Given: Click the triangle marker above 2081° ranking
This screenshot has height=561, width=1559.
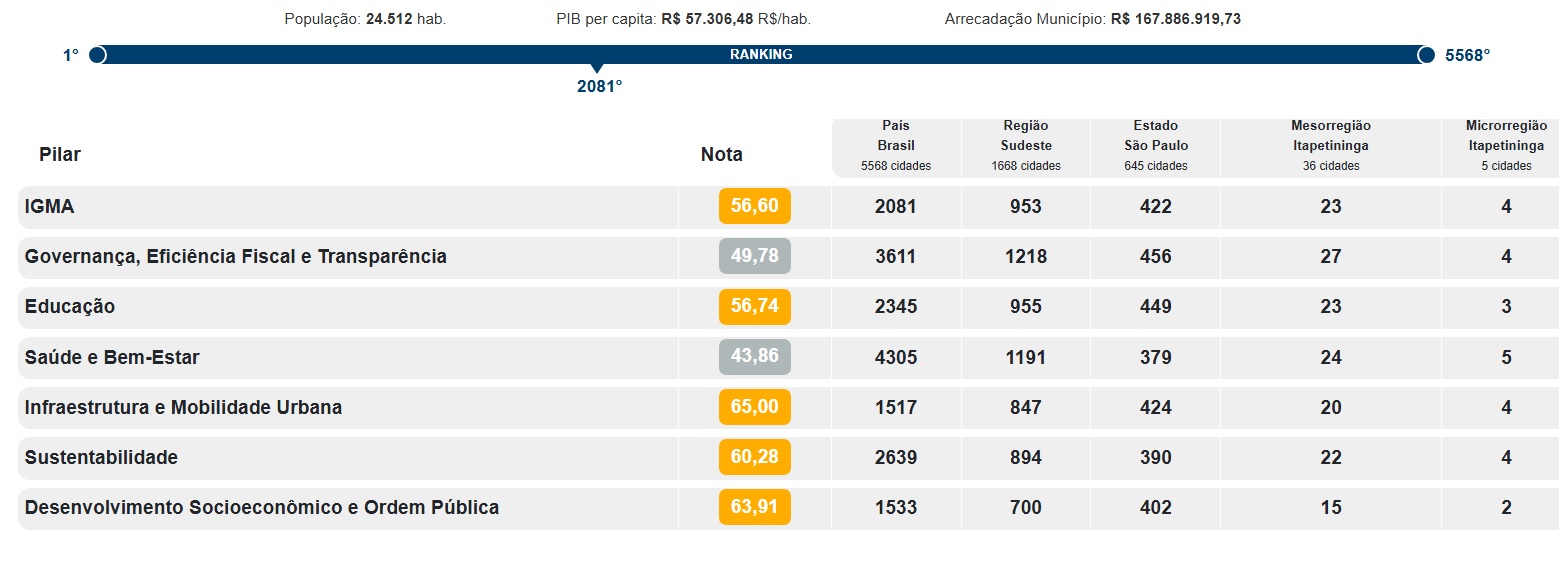Looking at the screenshot, I should pyautogui.click(x=597, y=69).
